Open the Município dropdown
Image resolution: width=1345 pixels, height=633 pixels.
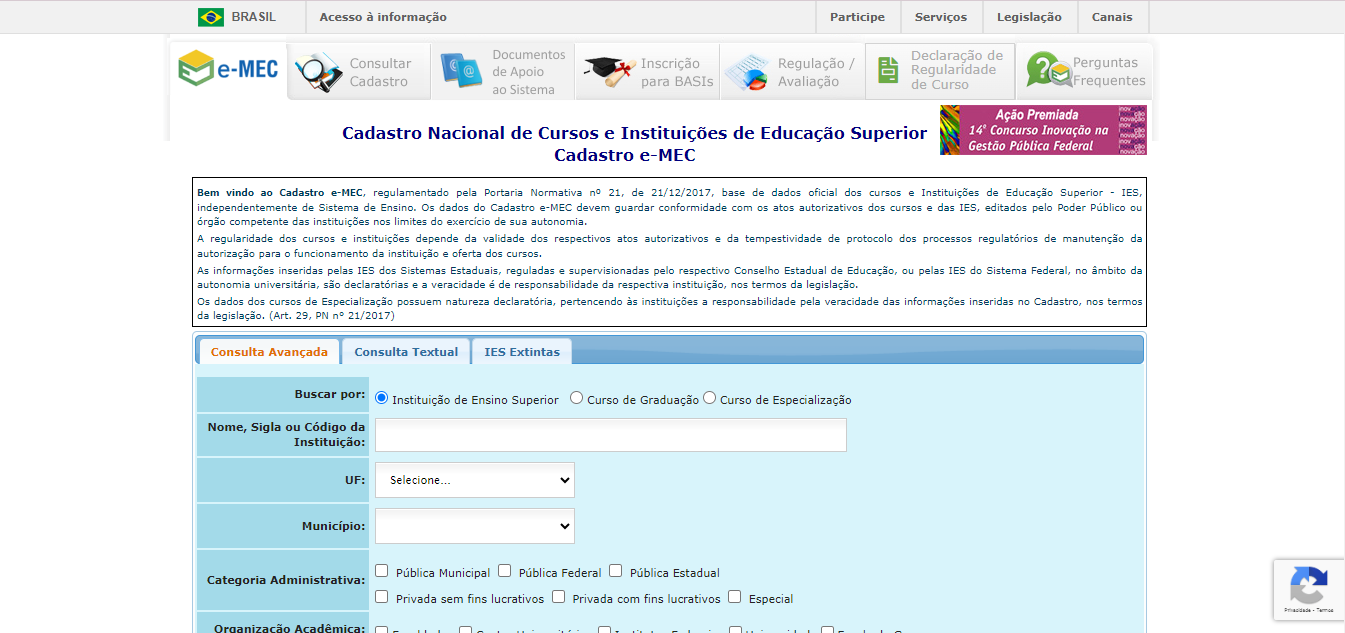(475, 526)
